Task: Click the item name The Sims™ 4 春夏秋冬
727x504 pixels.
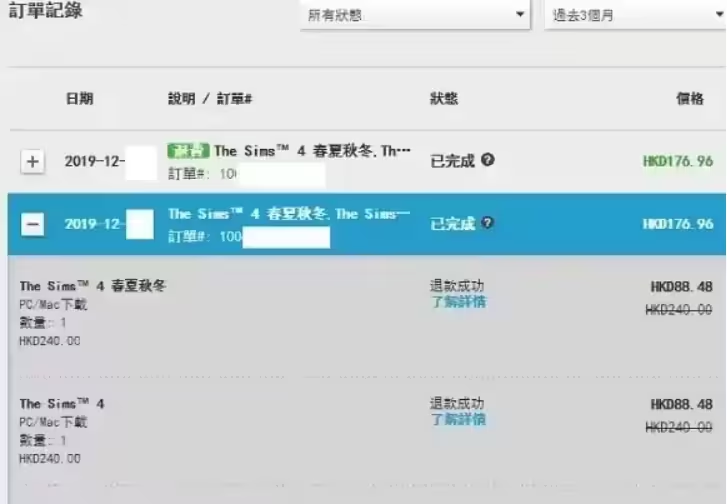Action: (93, 286)
